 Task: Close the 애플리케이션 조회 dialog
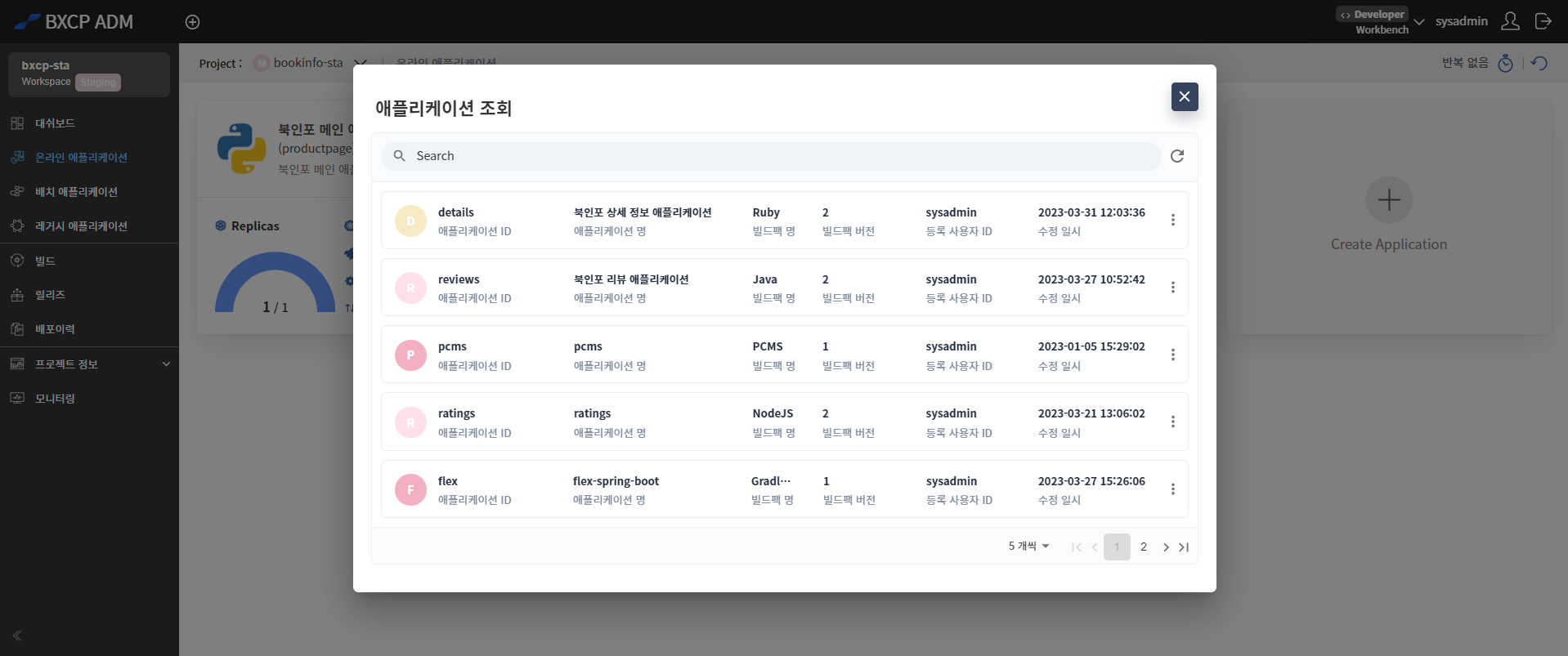(1185, 96)
